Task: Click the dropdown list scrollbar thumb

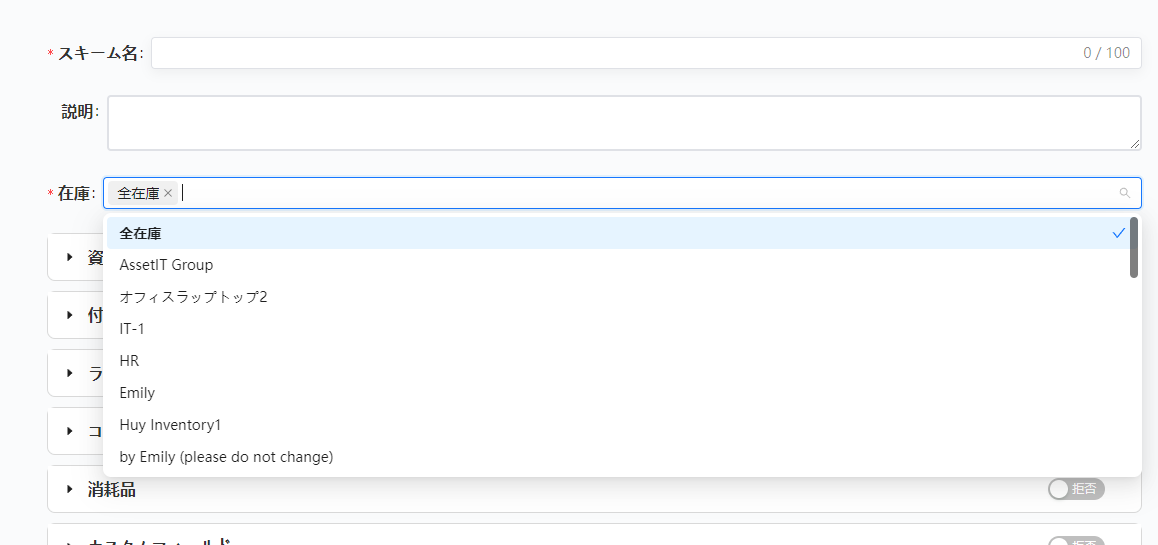Action: point(1134,247)
